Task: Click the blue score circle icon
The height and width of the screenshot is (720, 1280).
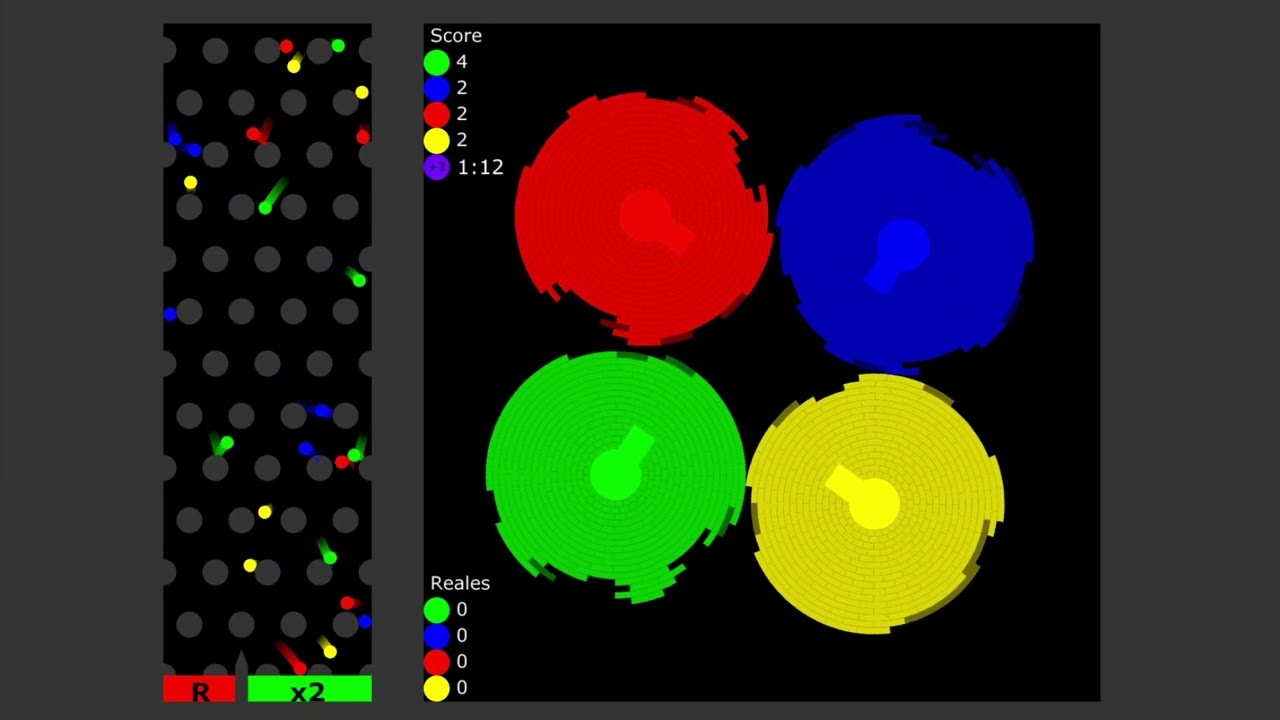Action: pos(437,88)
